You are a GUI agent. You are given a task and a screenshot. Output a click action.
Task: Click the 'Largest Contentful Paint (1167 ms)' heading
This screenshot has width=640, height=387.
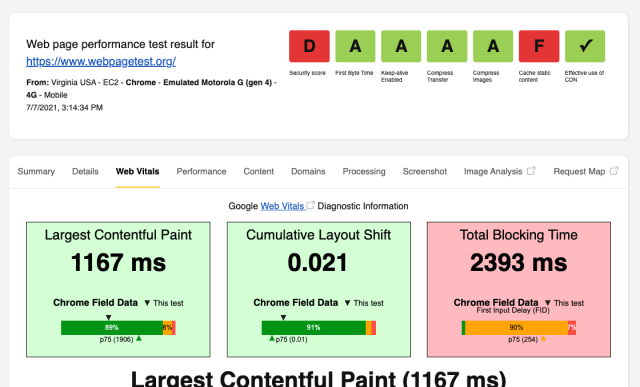pyautogui.click(x=319, y=378)
